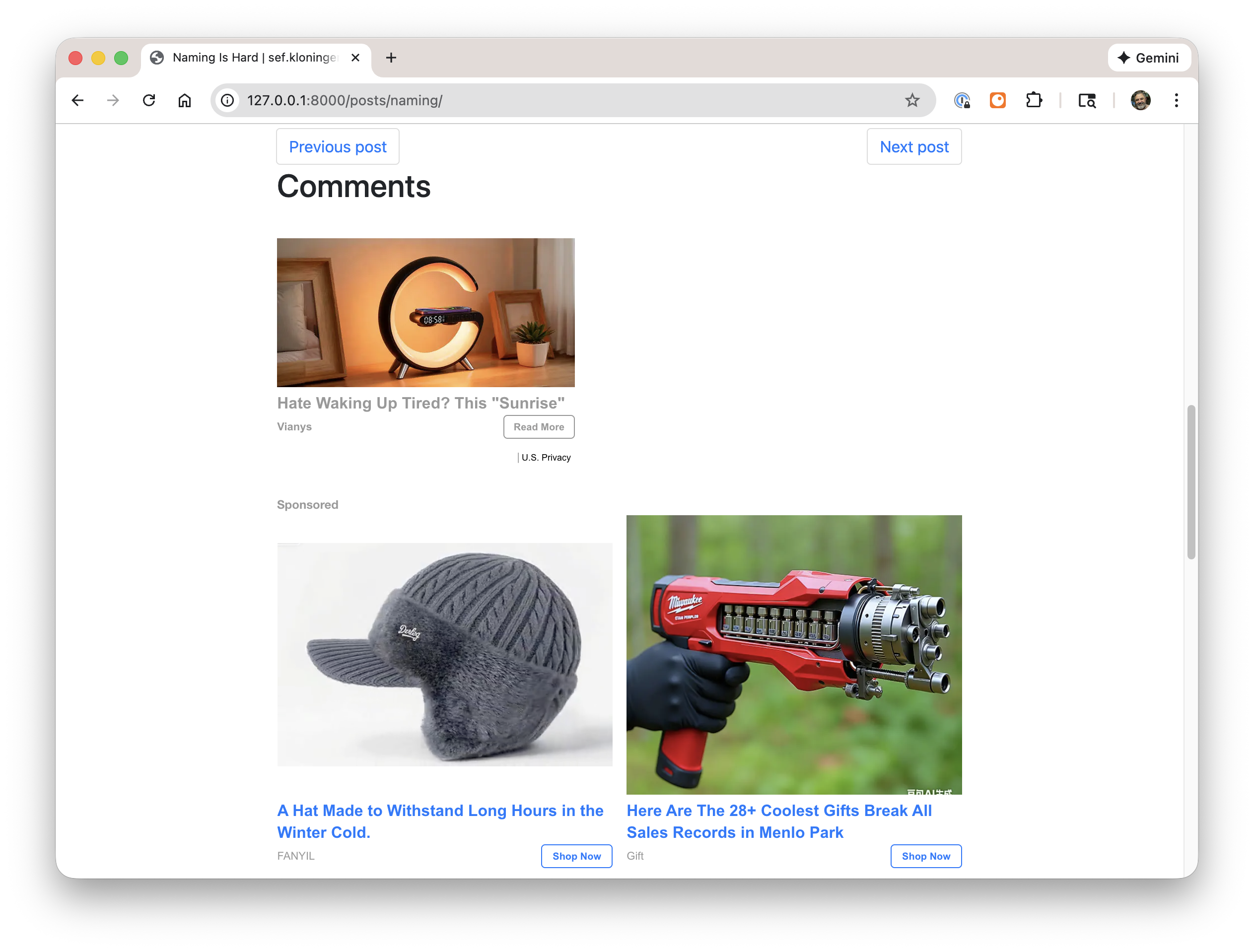This screenshot has width=1254, height=952.
Task: Go to the home page icon
Action: point(185,100)
